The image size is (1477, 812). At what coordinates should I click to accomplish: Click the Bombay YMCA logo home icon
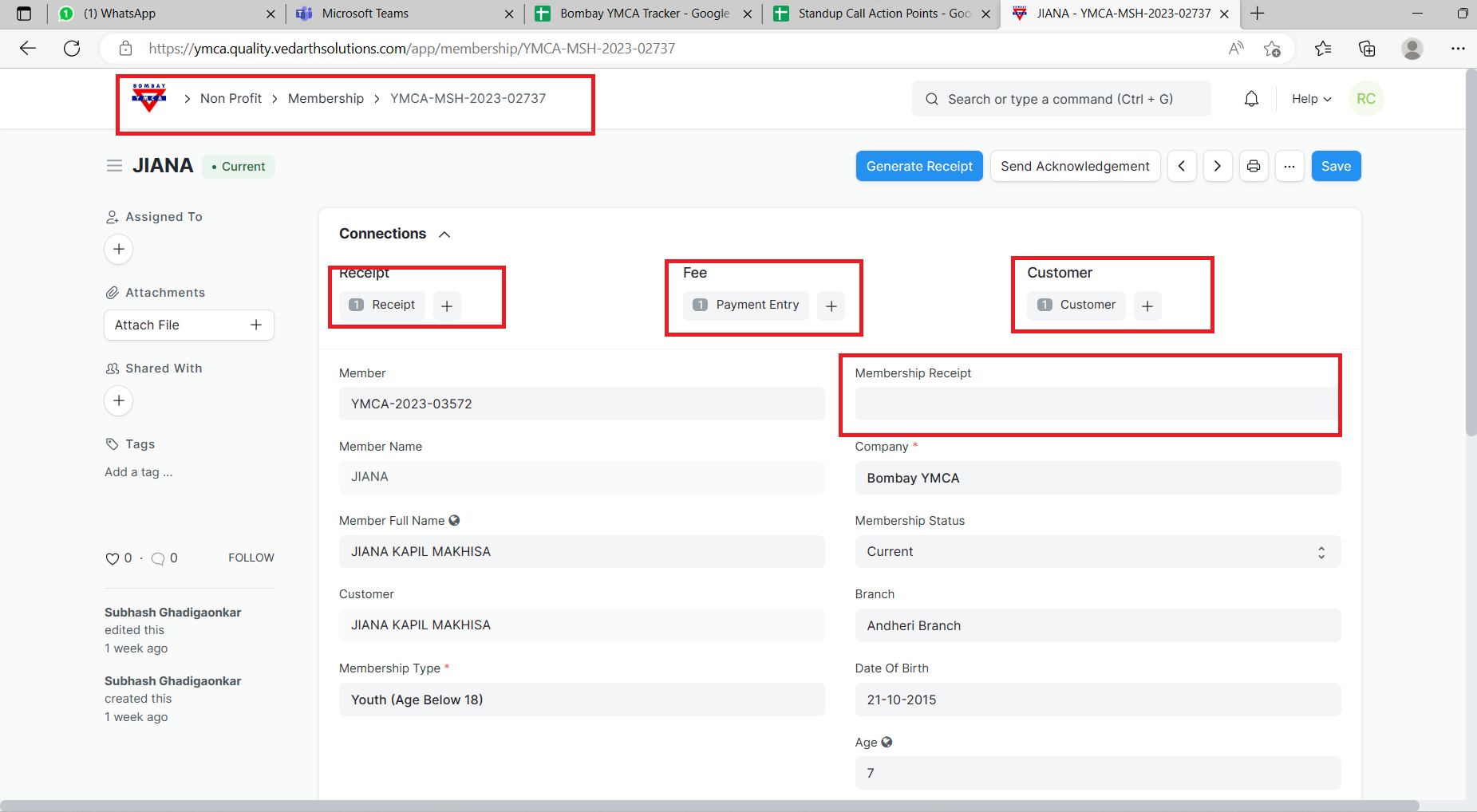[149, 98]
